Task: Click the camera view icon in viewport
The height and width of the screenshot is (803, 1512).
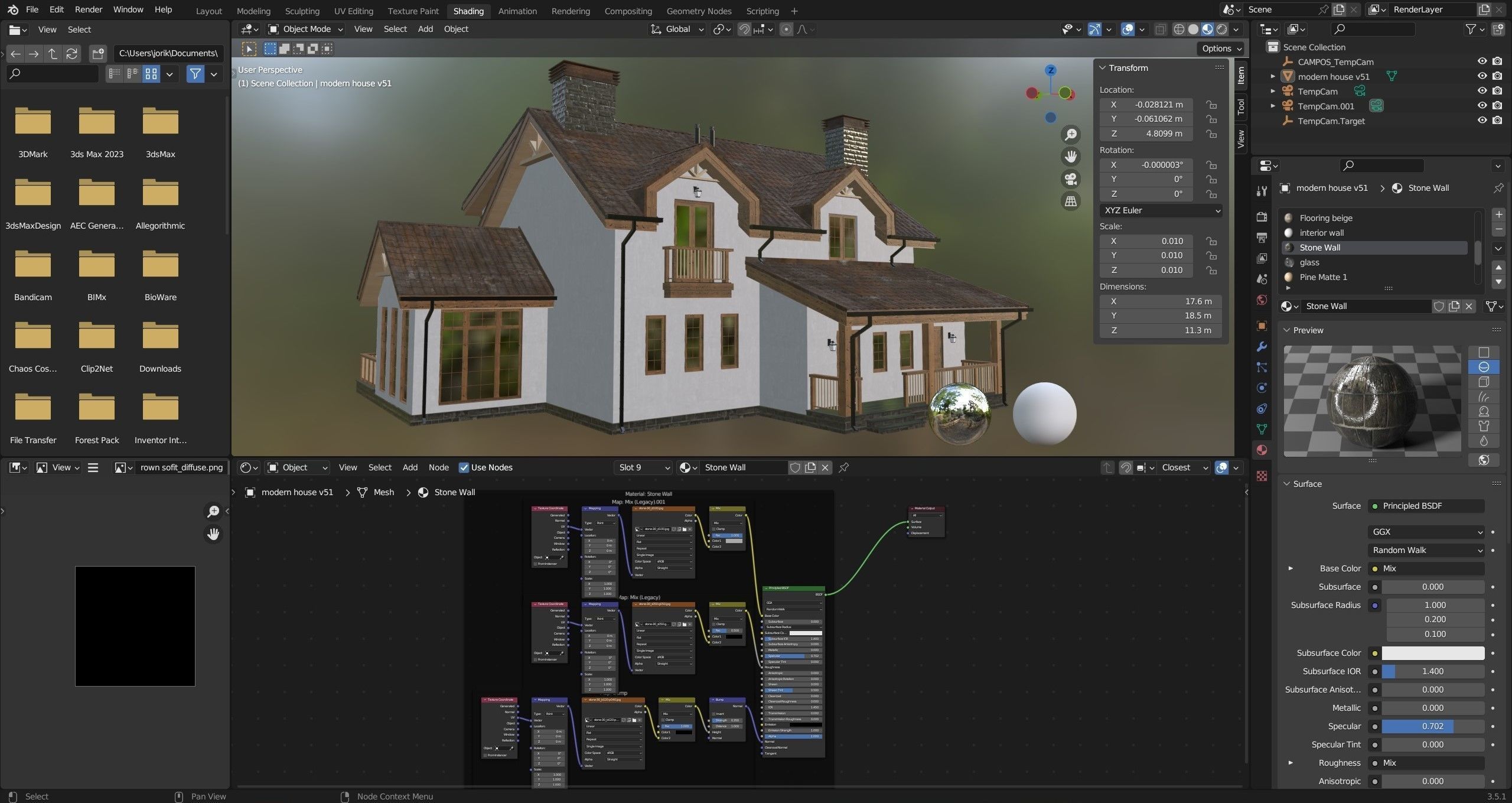Action: click(x=1070, y=179)
